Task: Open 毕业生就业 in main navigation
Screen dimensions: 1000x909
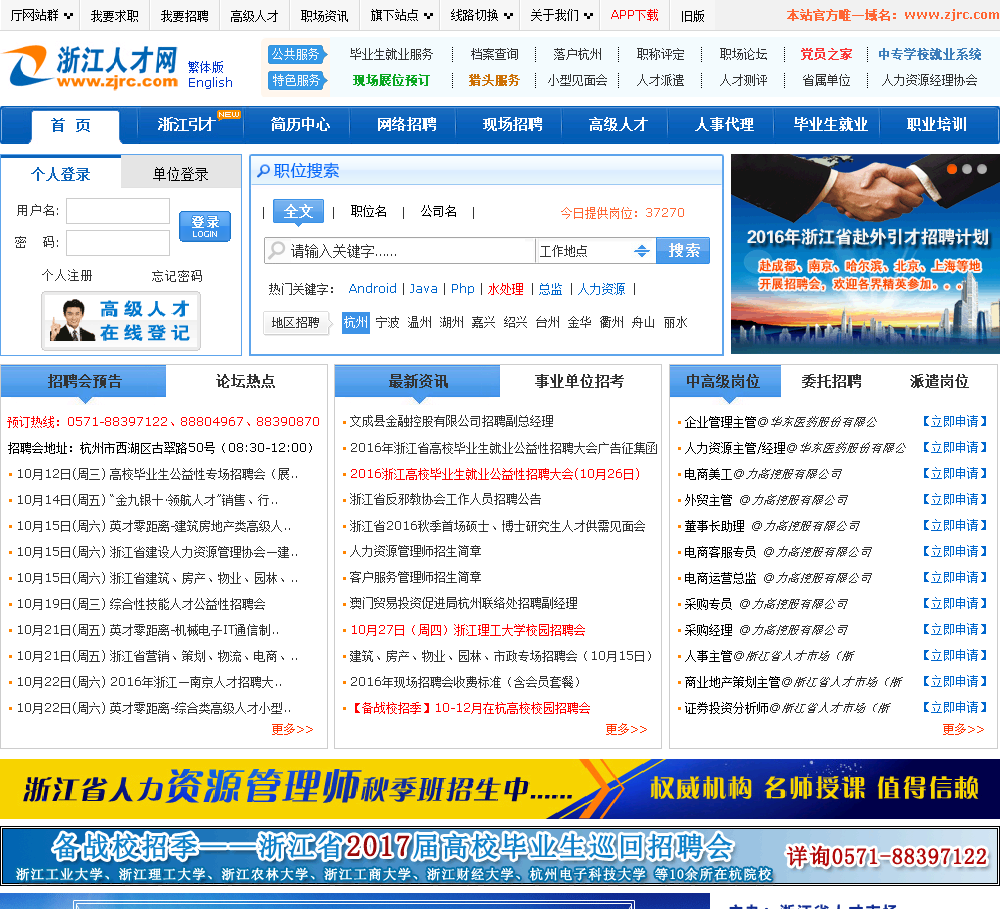Action: tap(830, 124)
